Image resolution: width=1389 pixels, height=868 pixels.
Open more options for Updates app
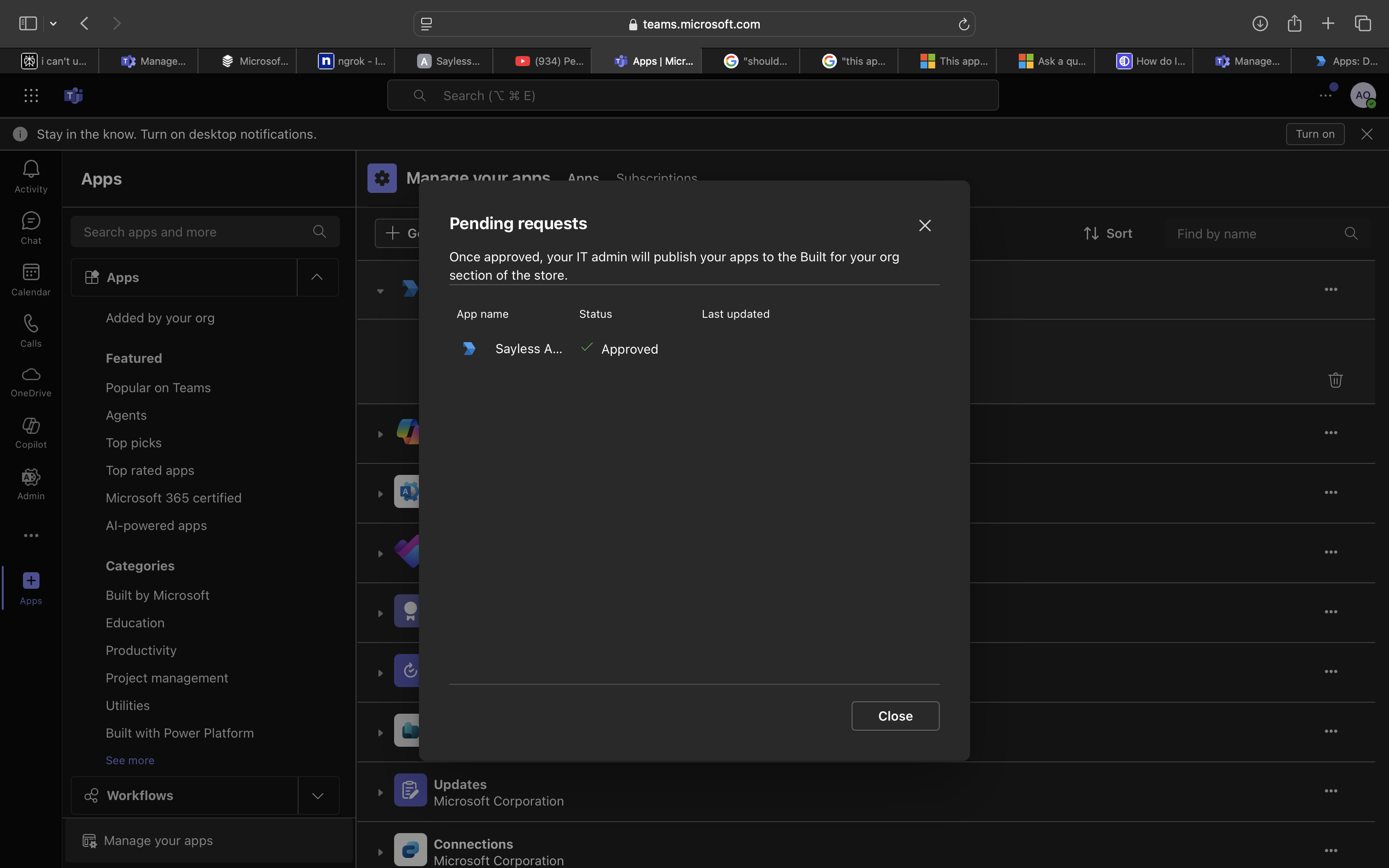1331,791
